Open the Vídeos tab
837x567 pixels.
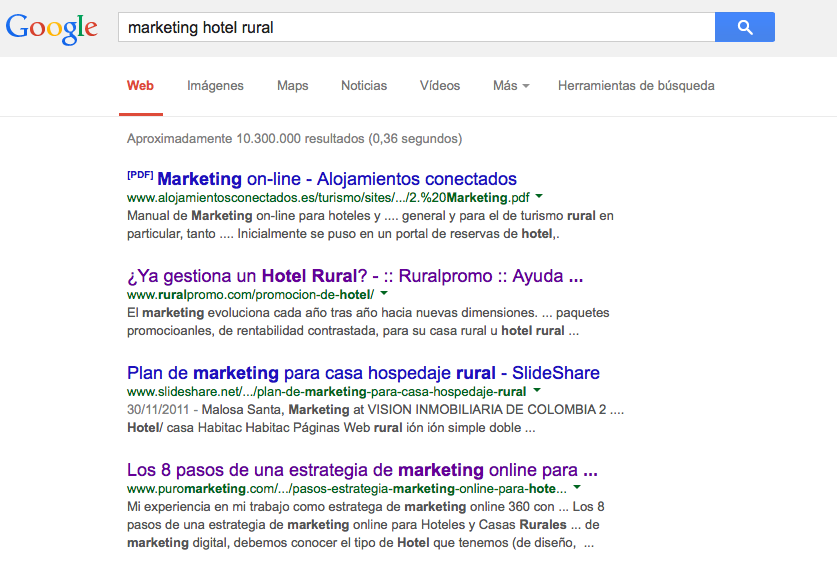tap(440, 85)
